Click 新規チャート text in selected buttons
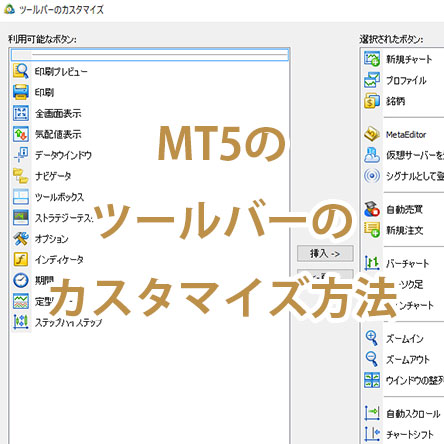 point(409,59)
